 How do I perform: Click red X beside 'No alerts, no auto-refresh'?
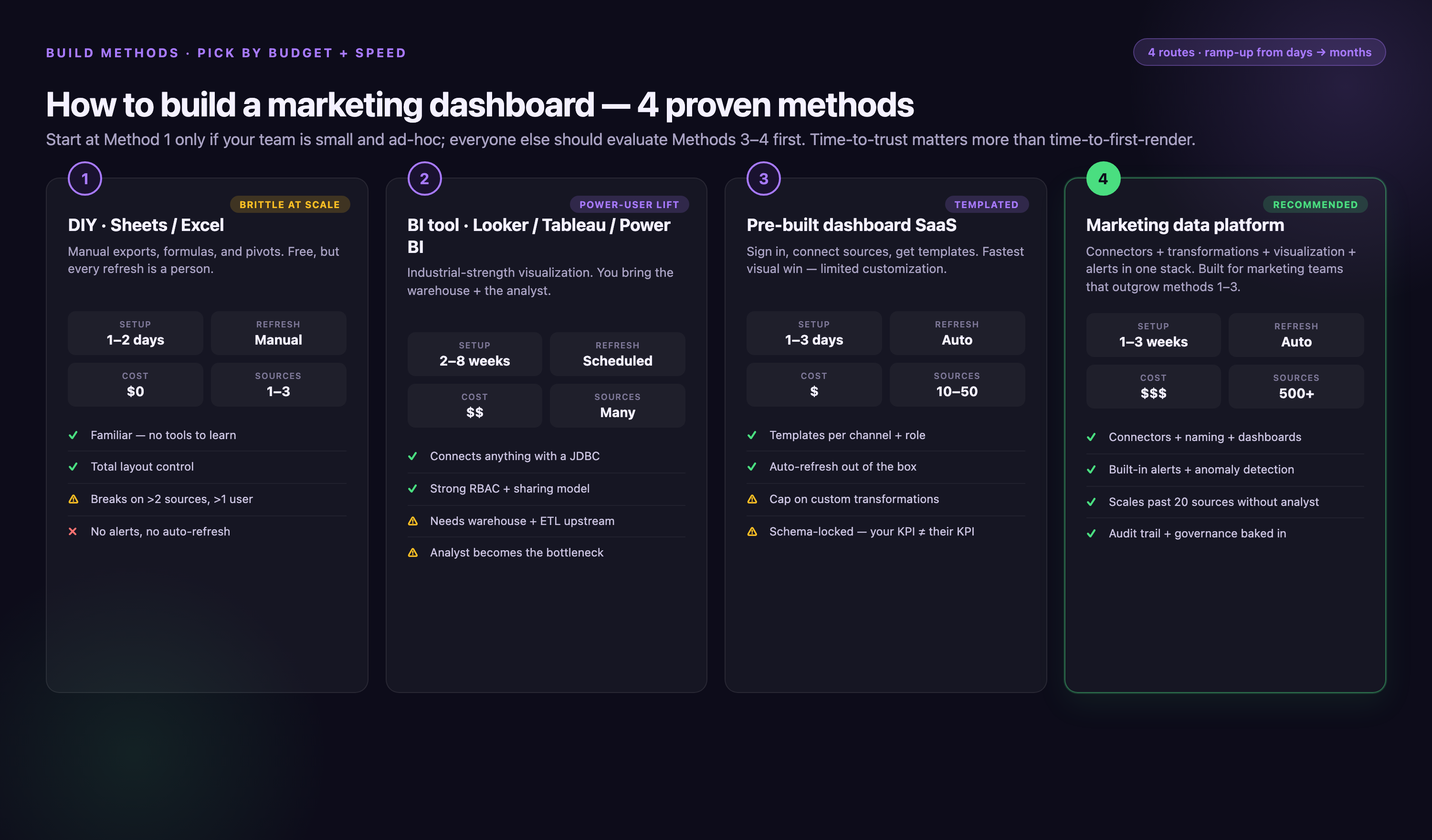point(73,531)
